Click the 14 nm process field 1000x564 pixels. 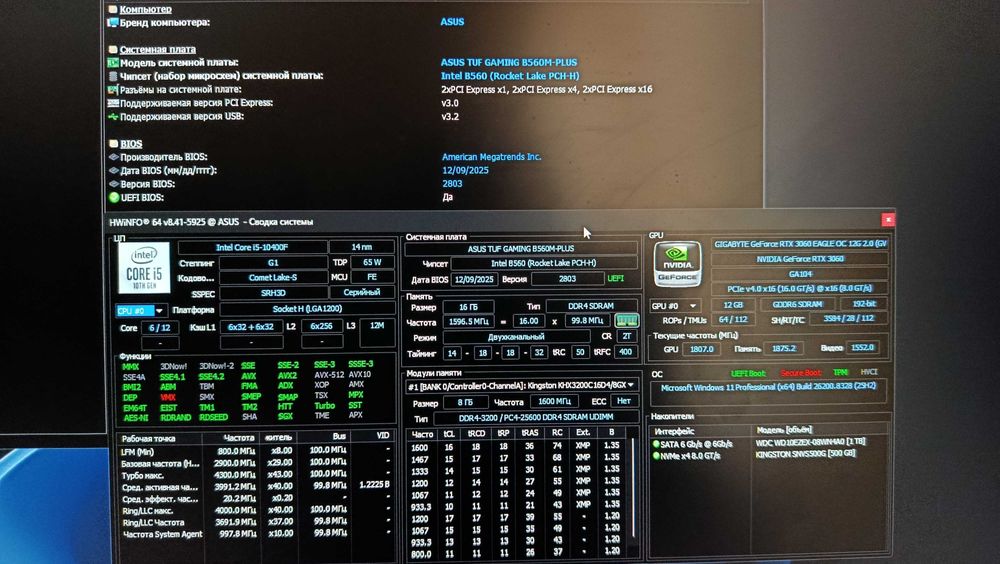(362, 247)
